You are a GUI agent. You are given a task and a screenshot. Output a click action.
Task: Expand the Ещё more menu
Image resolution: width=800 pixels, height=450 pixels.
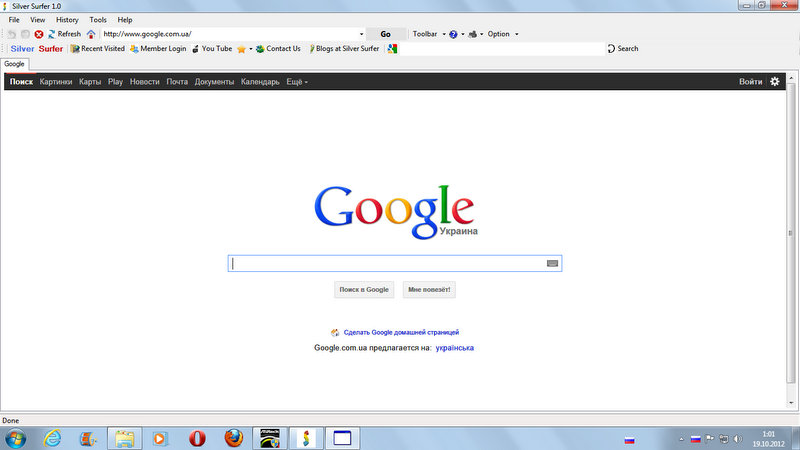[297, 82]
